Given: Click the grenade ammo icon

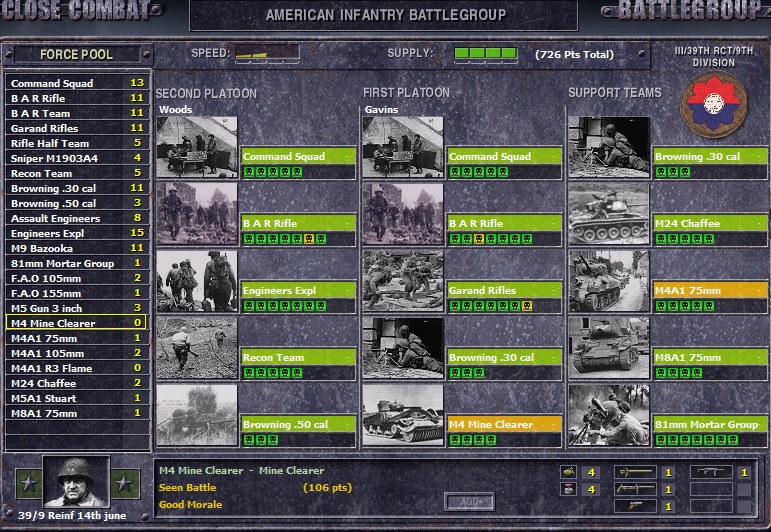Looking at the screenshot, I should [x=568, y=472].
